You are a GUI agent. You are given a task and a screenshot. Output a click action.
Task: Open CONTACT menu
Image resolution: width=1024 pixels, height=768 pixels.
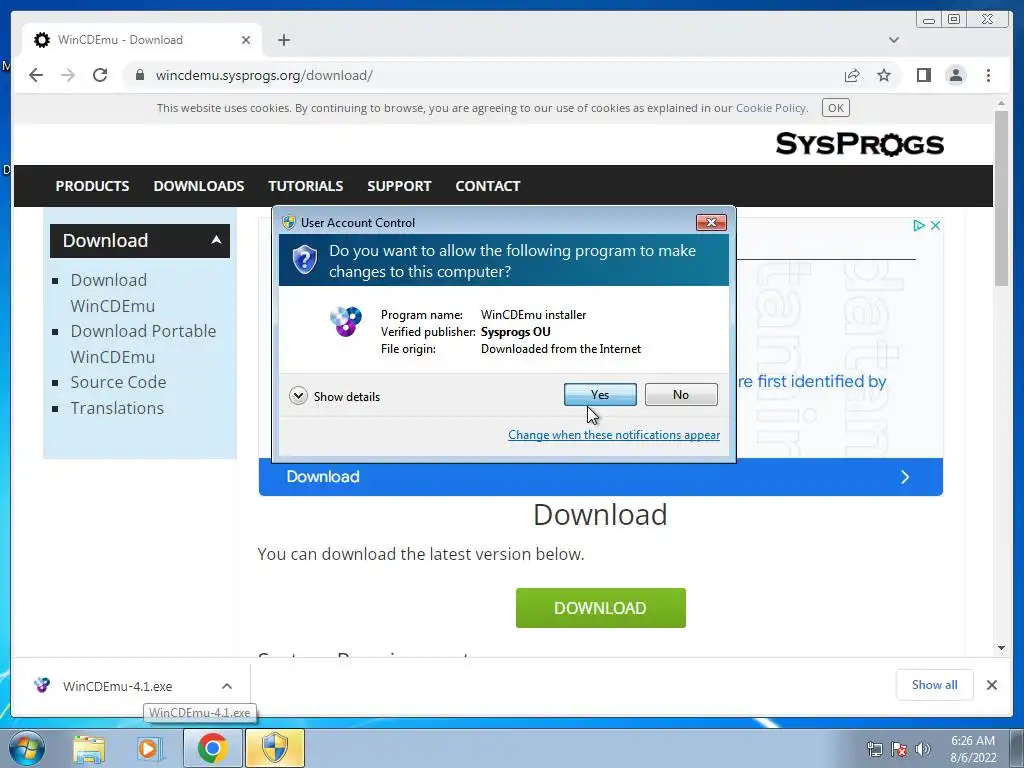click(488, 186)
